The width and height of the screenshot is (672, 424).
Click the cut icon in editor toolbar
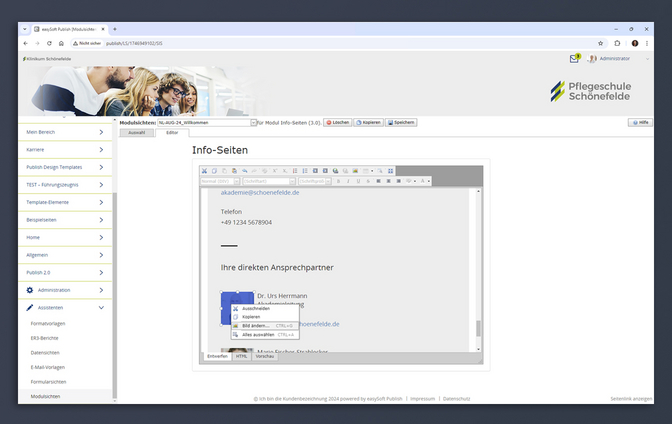204,171
